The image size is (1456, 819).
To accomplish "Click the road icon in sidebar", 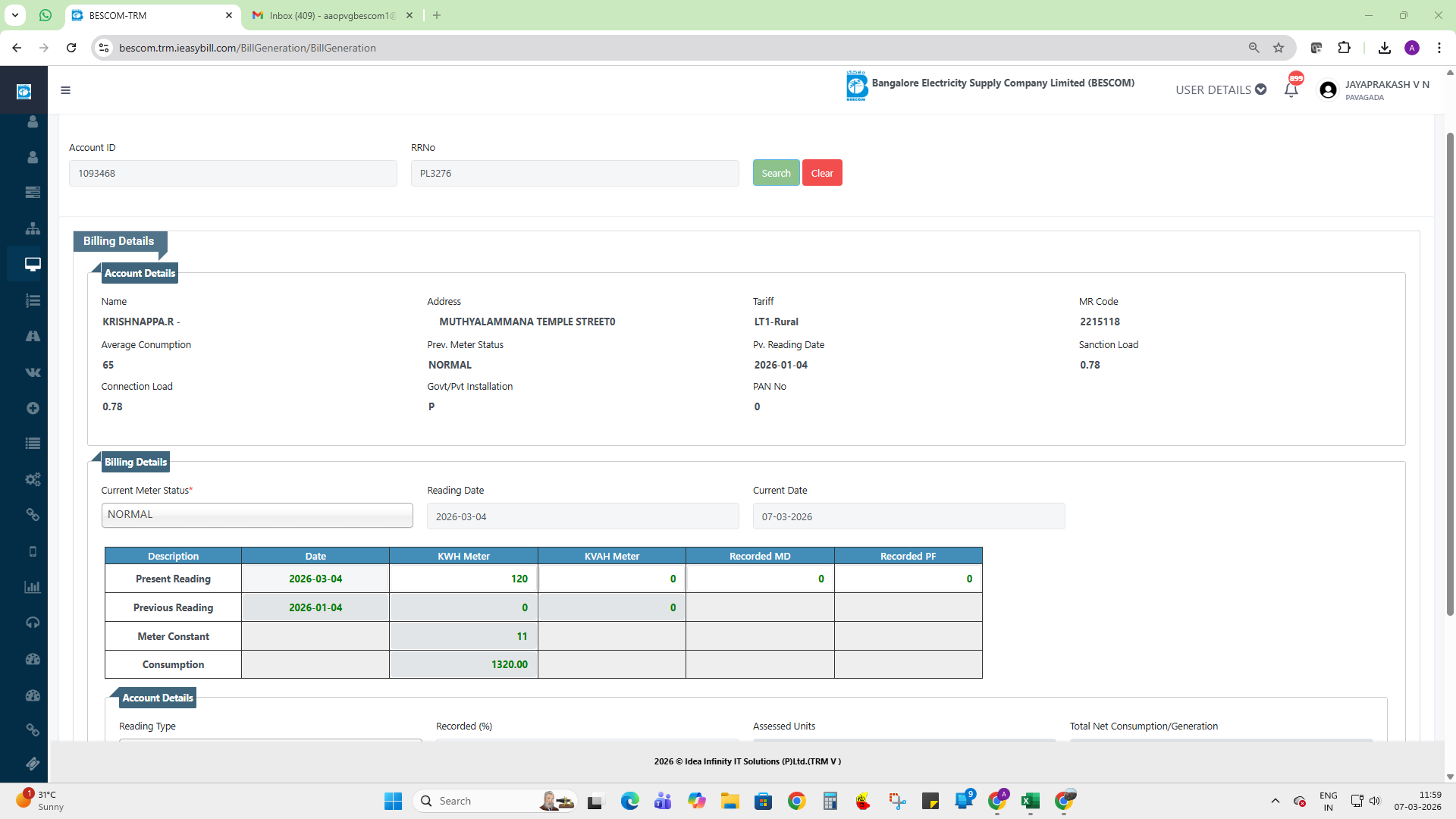I will pos(33,336).
